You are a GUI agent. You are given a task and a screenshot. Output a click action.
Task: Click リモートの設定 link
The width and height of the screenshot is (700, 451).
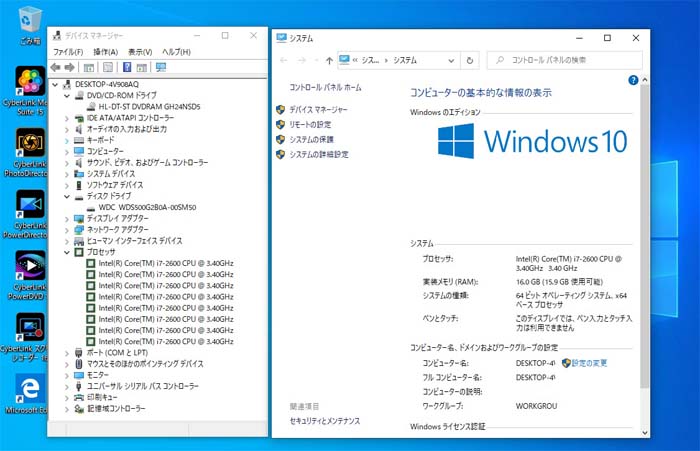point(310,125)
